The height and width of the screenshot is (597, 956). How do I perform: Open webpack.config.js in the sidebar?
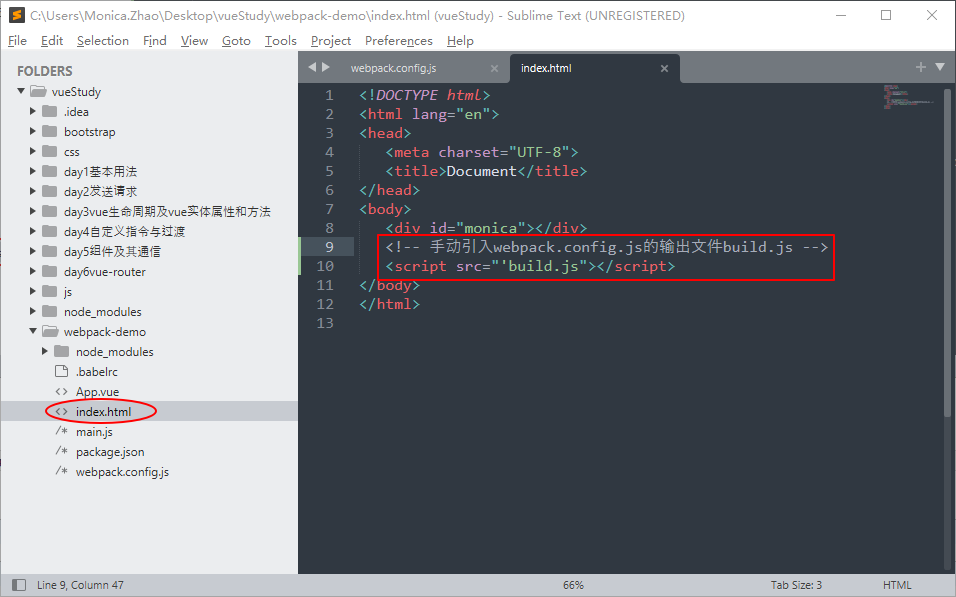[x=122, y=472]
